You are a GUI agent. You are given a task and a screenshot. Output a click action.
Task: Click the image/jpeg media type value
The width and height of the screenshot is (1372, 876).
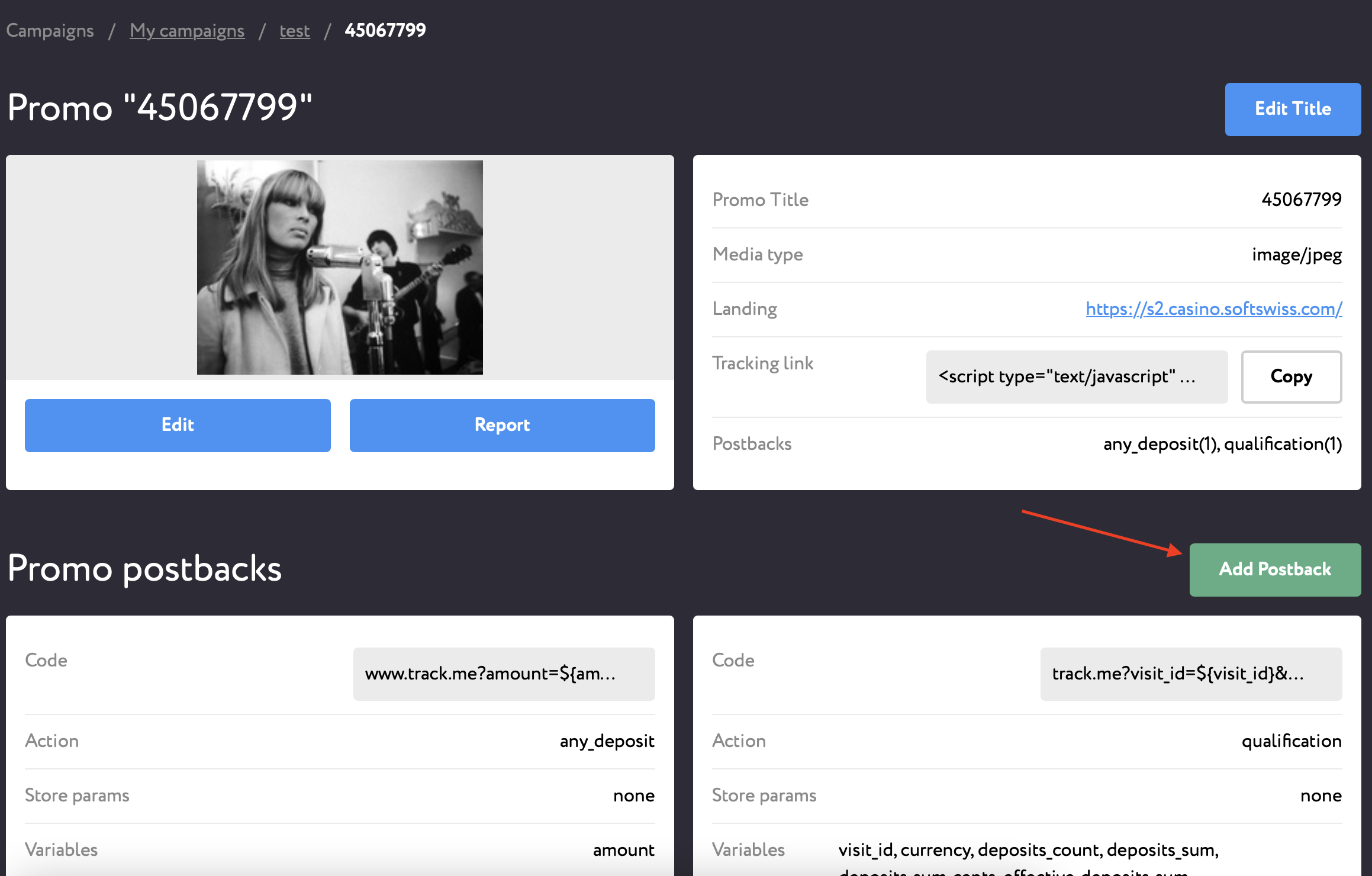tap(1296, 255)
